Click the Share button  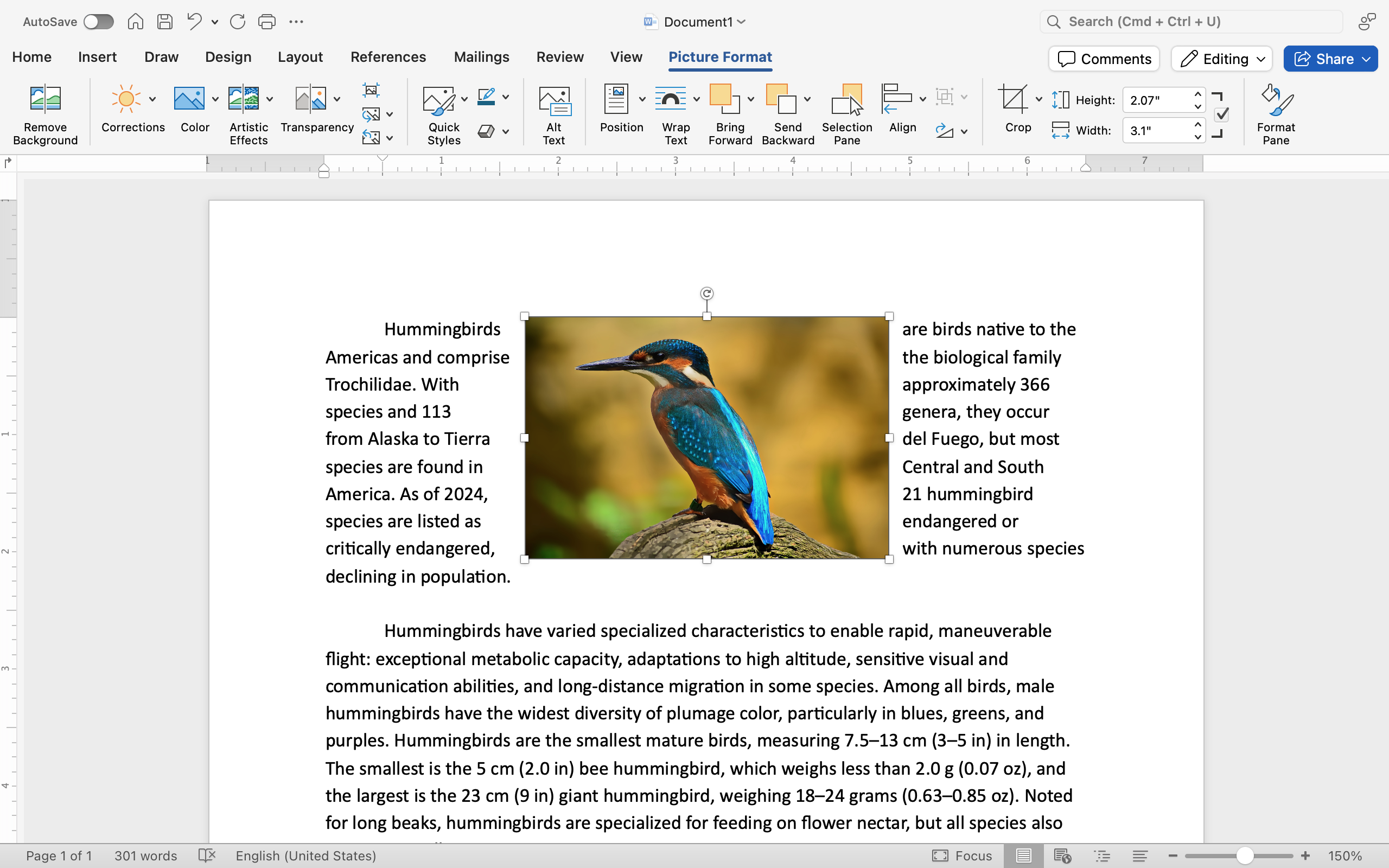(1330, 59)
